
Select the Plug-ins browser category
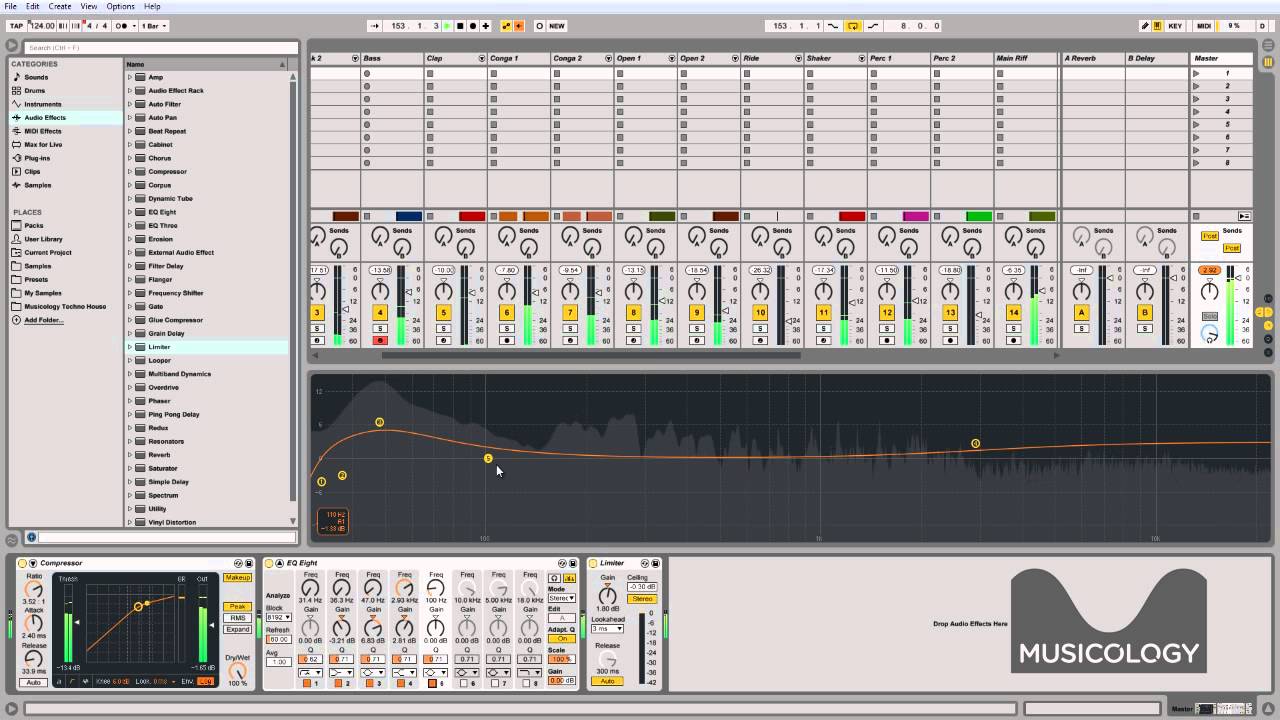(37, 158)
